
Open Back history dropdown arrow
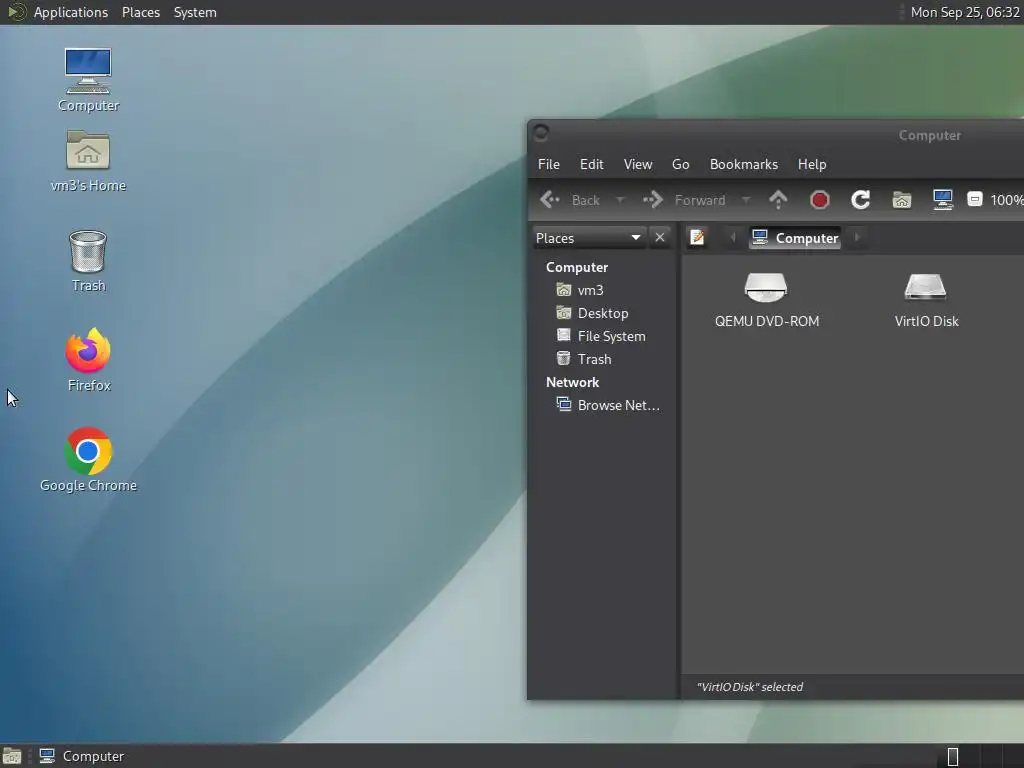pyautogui.click(x=620, y=200)
